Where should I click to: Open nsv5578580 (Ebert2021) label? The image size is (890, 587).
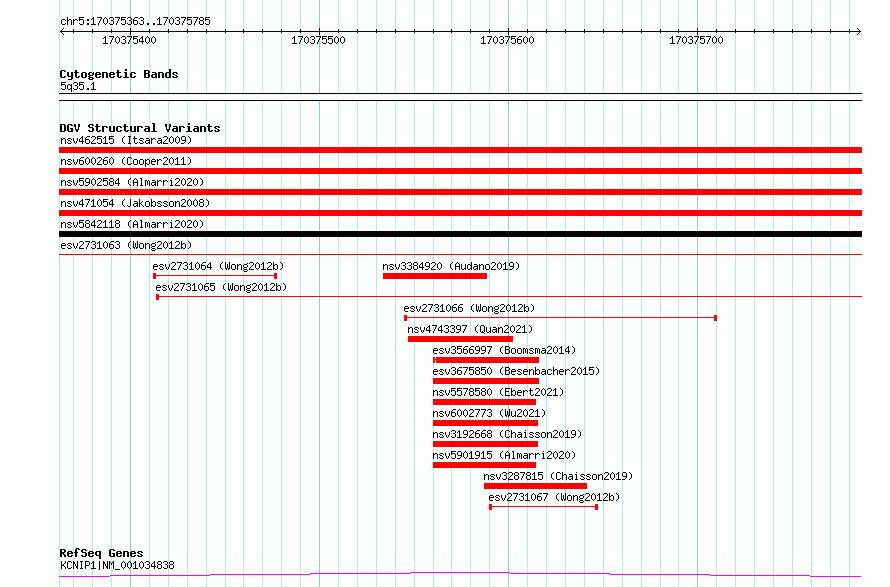pyautogui.click(x=498, y=392)
